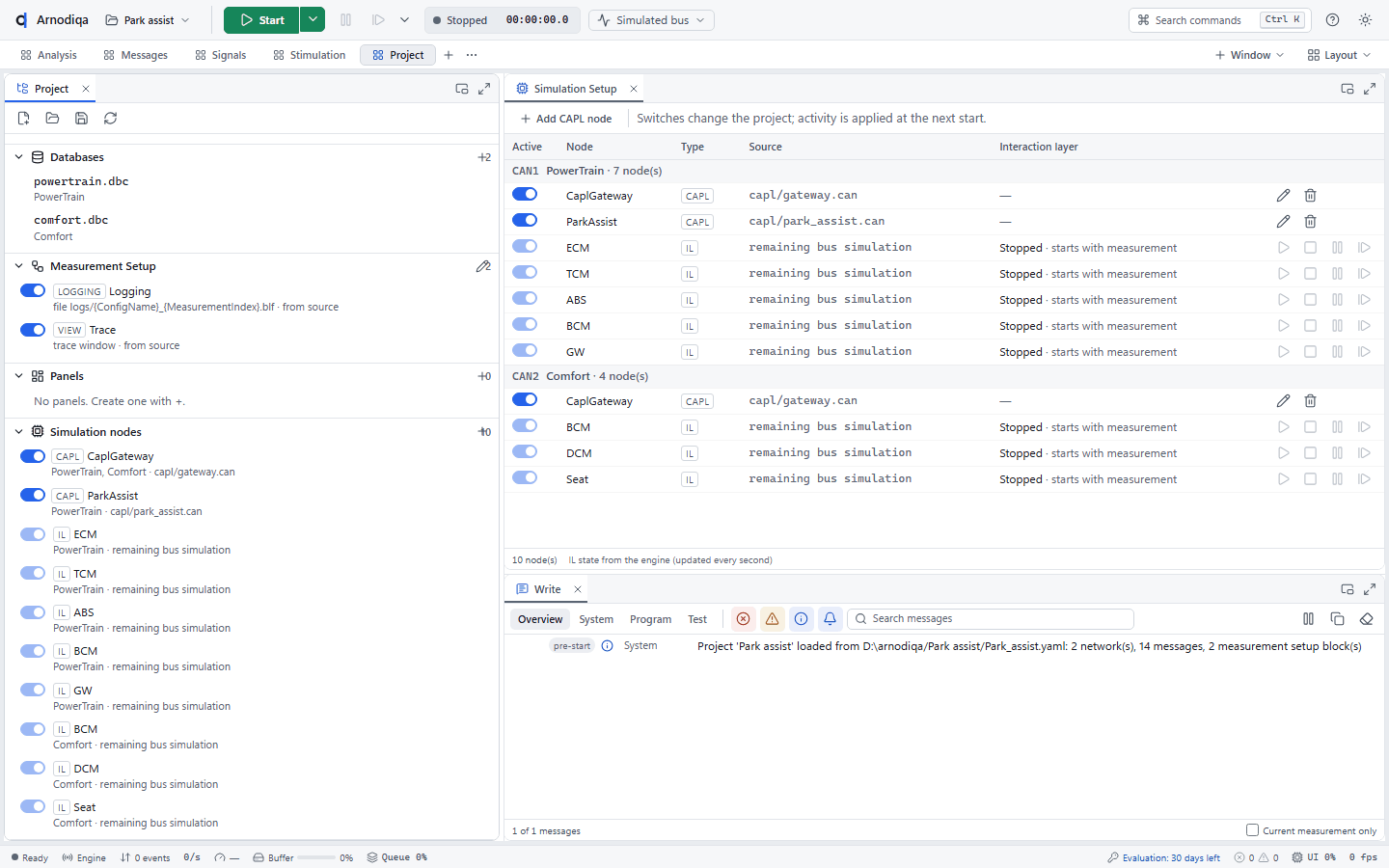
Task: Open the Window menu button
Action: click(1249, 55)
